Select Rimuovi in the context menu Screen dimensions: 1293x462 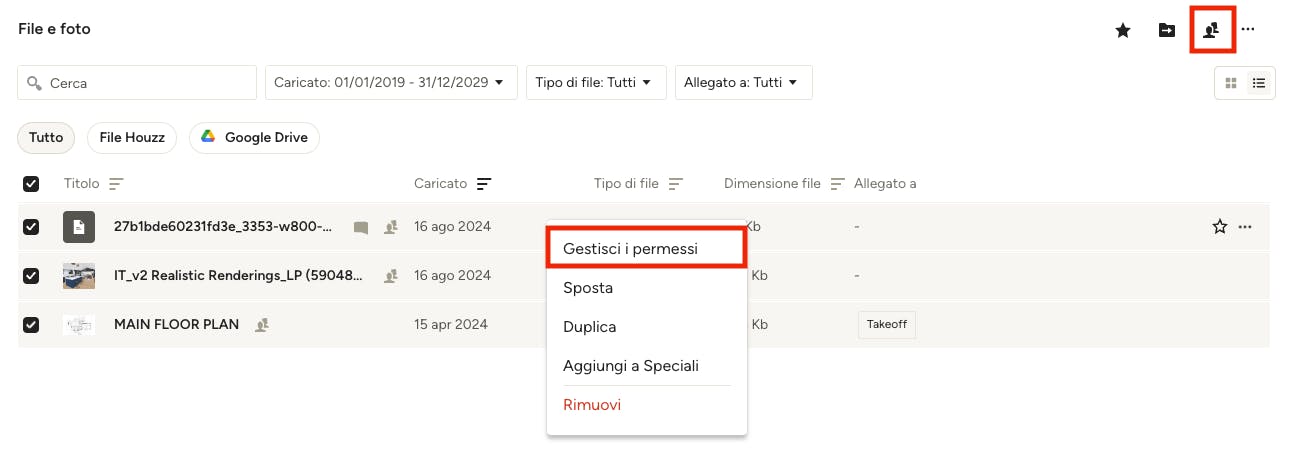click(x=592, y=405)
